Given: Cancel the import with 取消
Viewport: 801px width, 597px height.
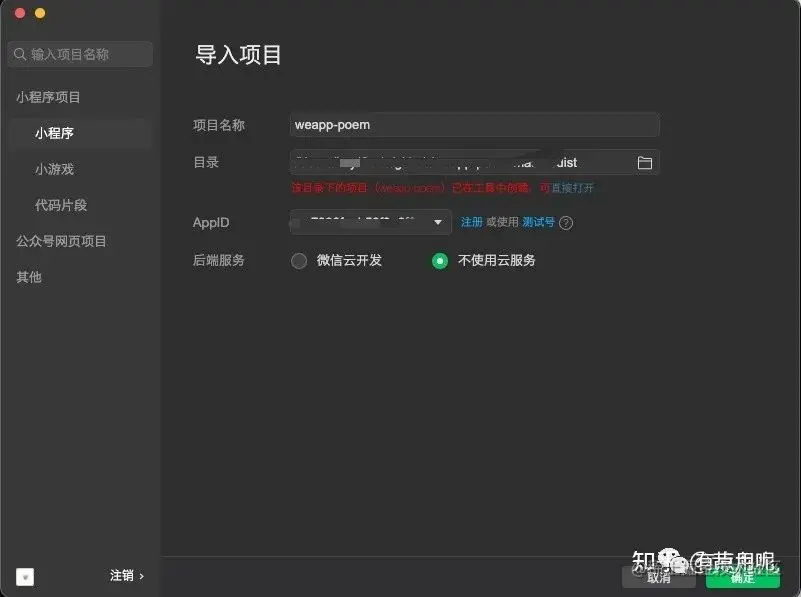Looking at the screenshot, I should pyautogui.click(x=659, y=578).
